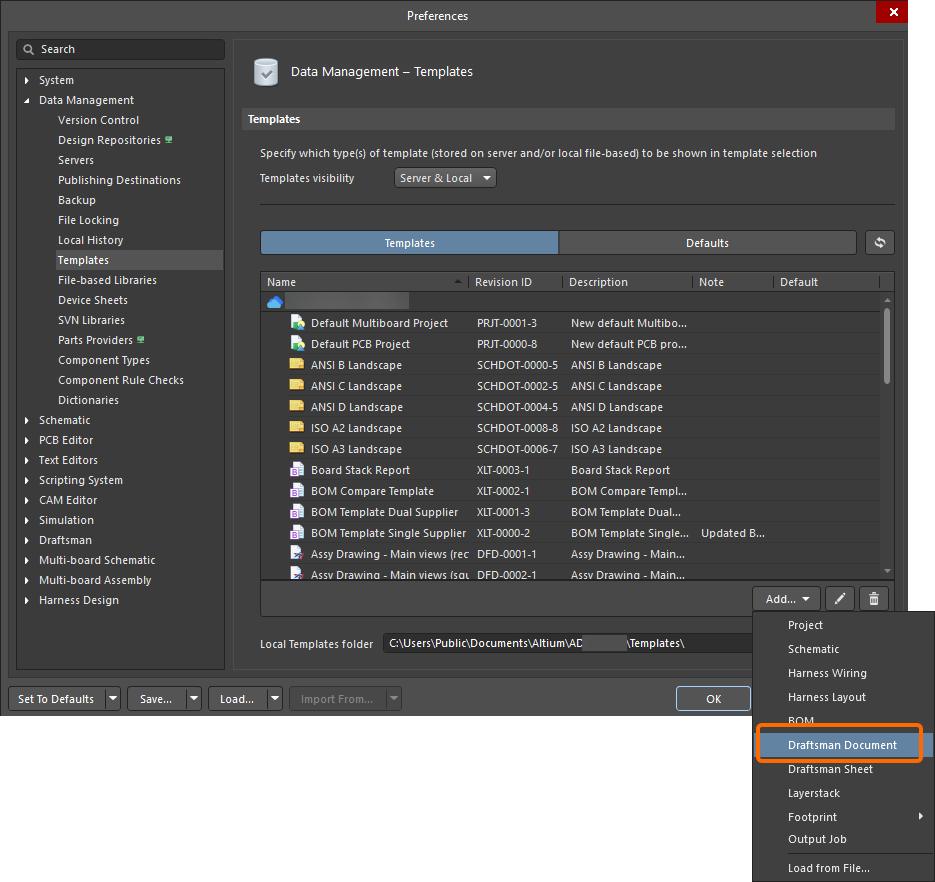Select Draftsman Document from Add menu
Viewport: 935px width, 882px height.
(x=842, y=745)
